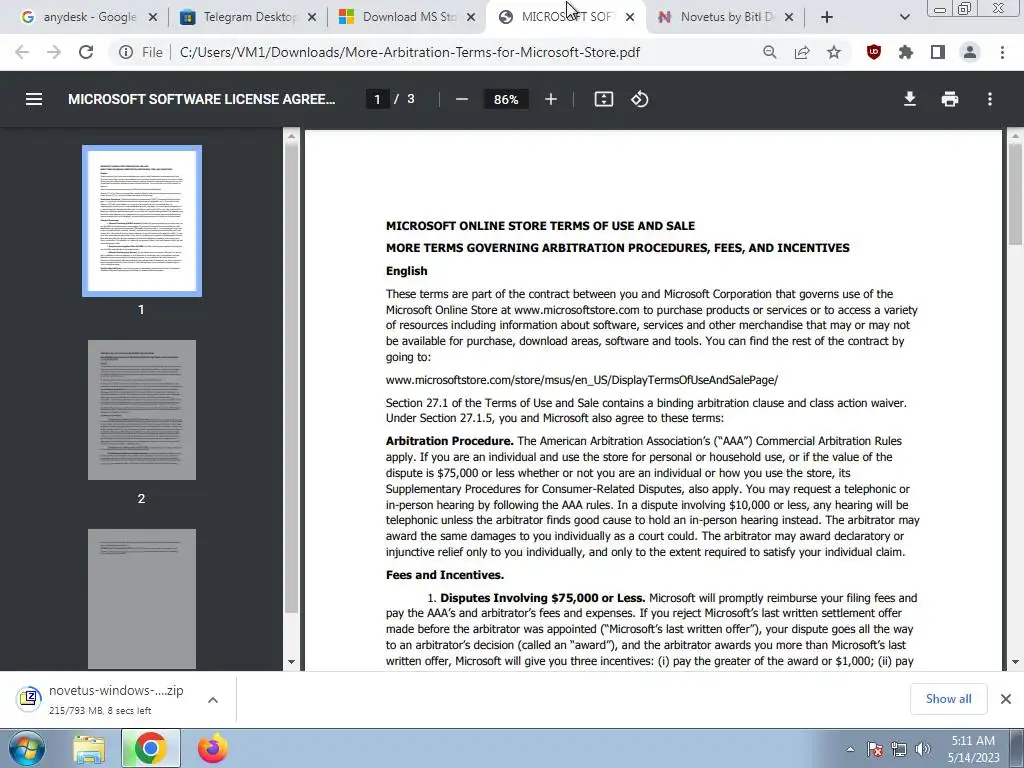Screen dimensions: 1024x768
Task: Share this page icon
Action: point(802,52)
